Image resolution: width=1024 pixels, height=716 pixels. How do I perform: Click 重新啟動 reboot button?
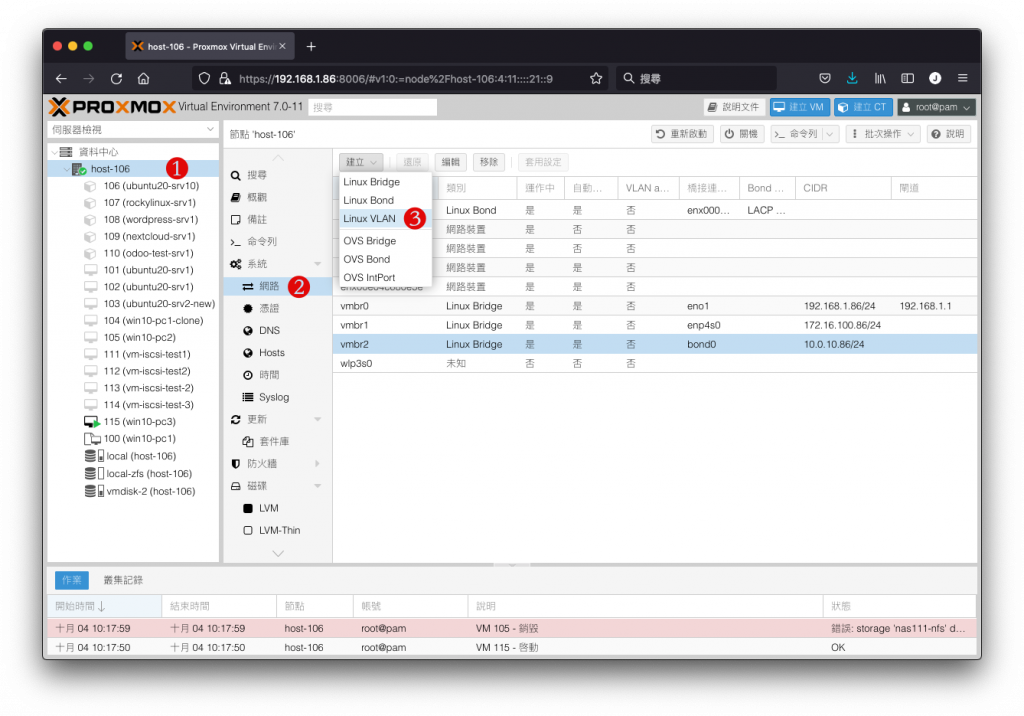pos(682,134)
